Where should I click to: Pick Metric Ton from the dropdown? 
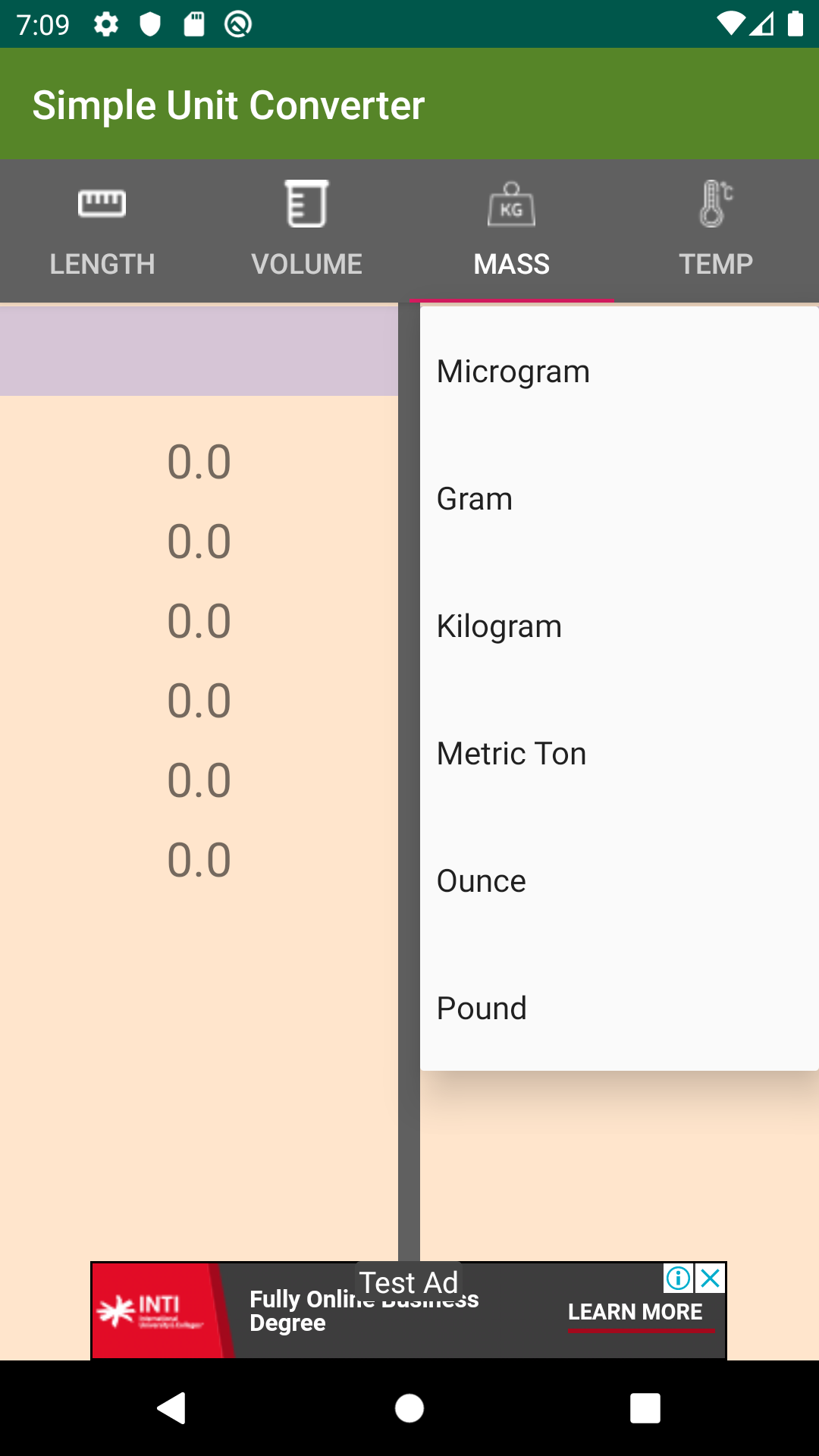pyautogui.click(x=511, y=753)
